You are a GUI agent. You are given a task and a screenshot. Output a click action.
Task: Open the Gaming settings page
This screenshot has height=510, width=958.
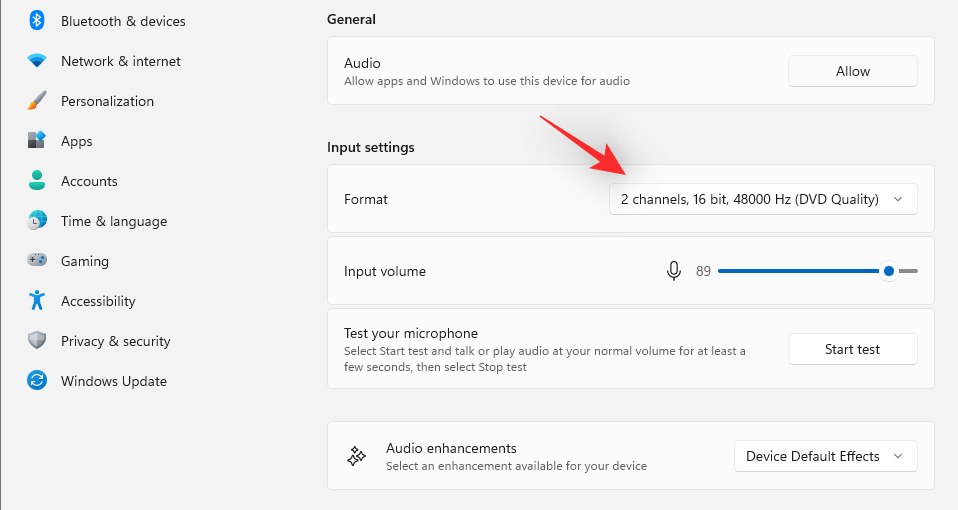tap(85, 261)
